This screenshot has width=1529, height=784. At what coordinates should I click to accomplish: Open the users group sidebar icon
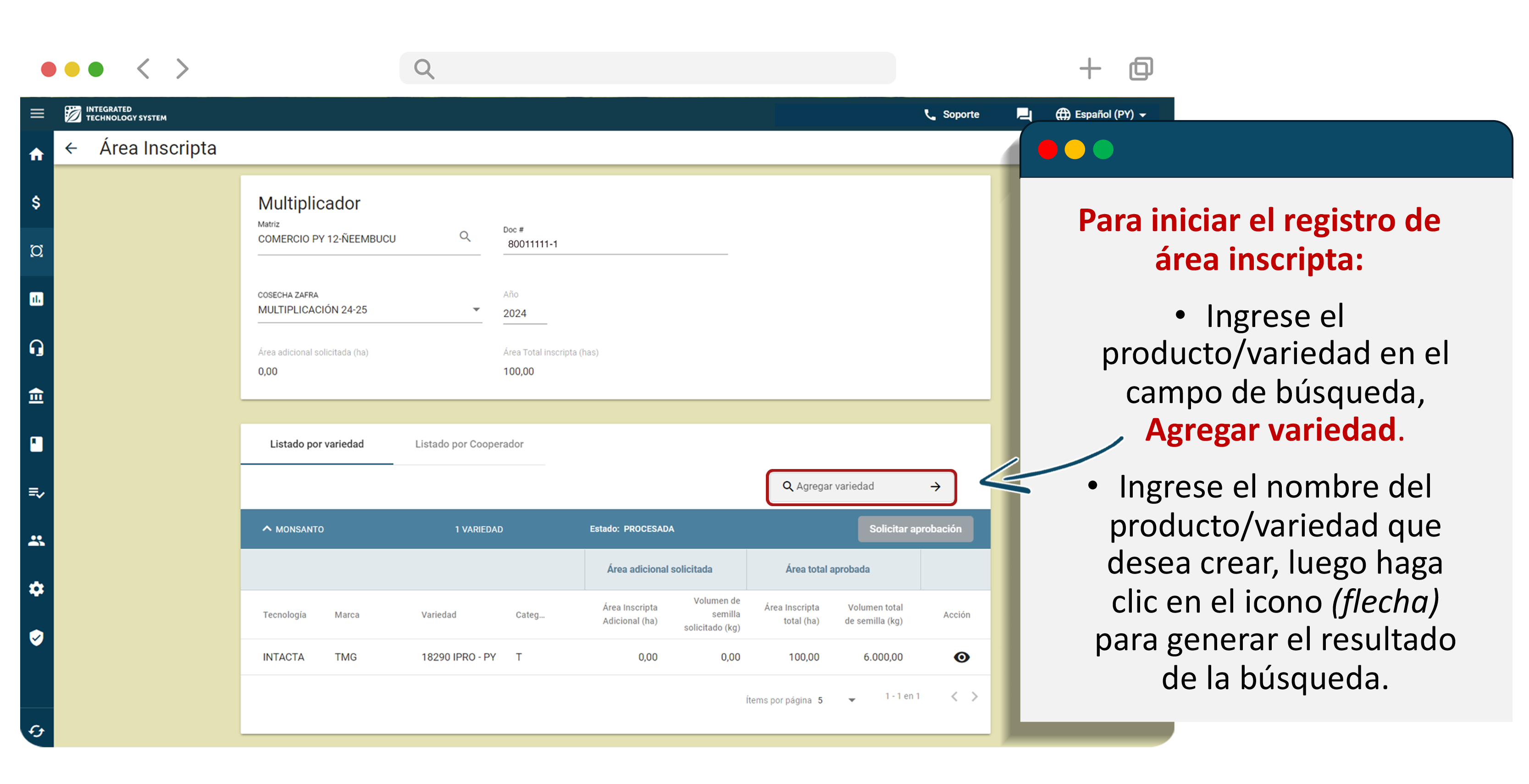click(x=37, y=541)
